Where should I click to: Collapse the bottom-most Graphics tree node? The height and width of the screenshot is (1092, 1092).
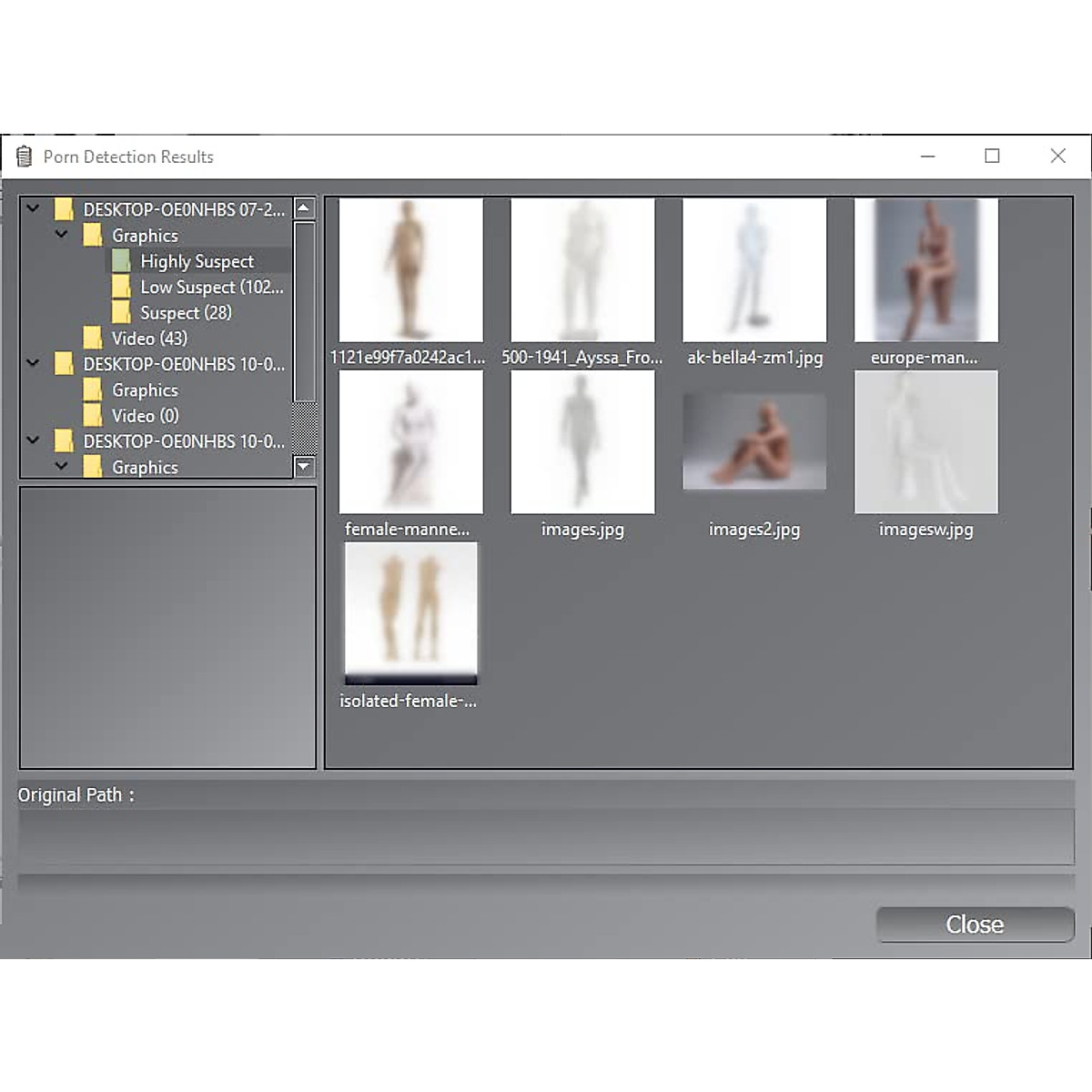61,466
